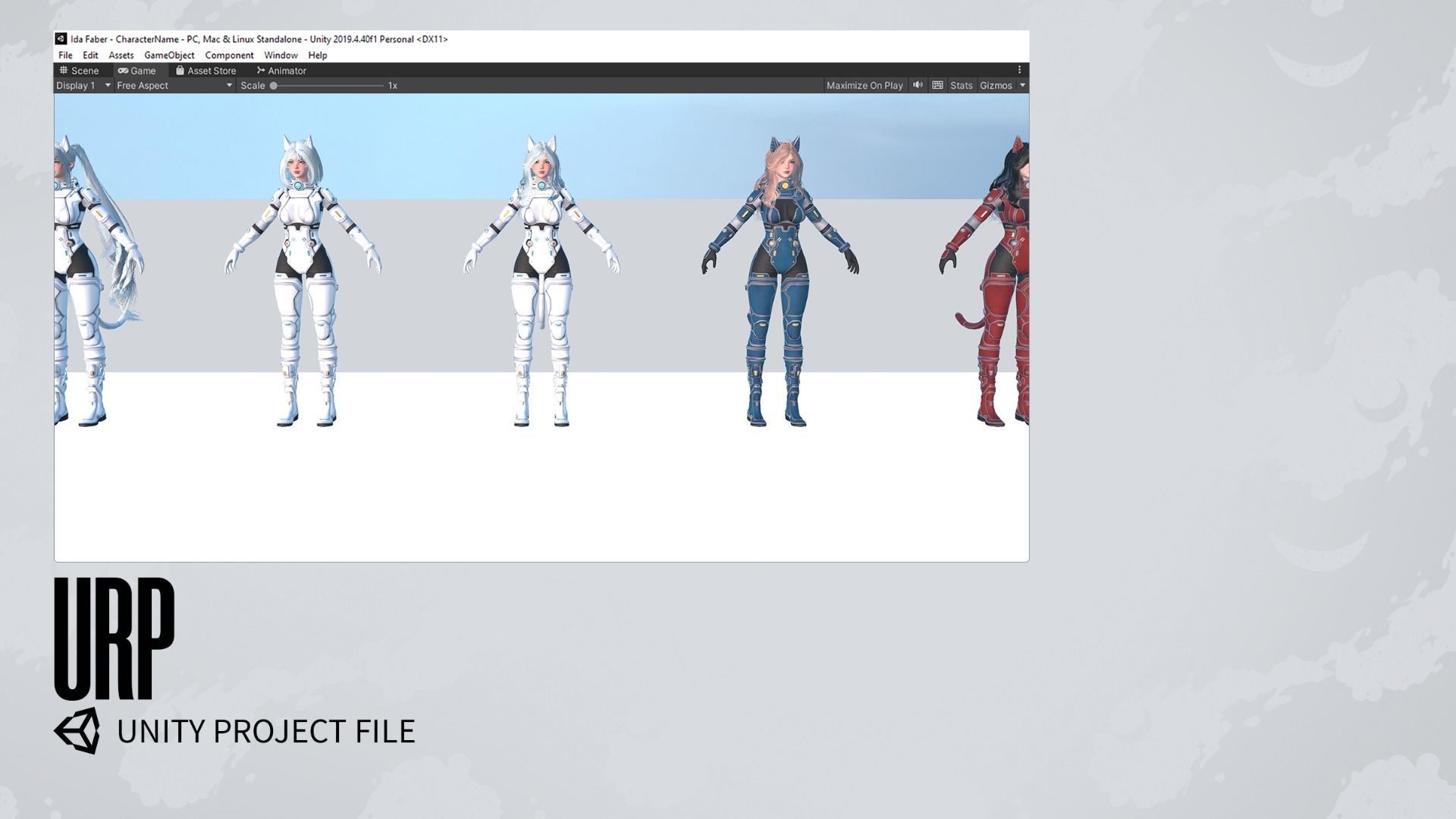Click the Unity logo in title bar
Screen dimensions: 1456x819
(61, 39)
